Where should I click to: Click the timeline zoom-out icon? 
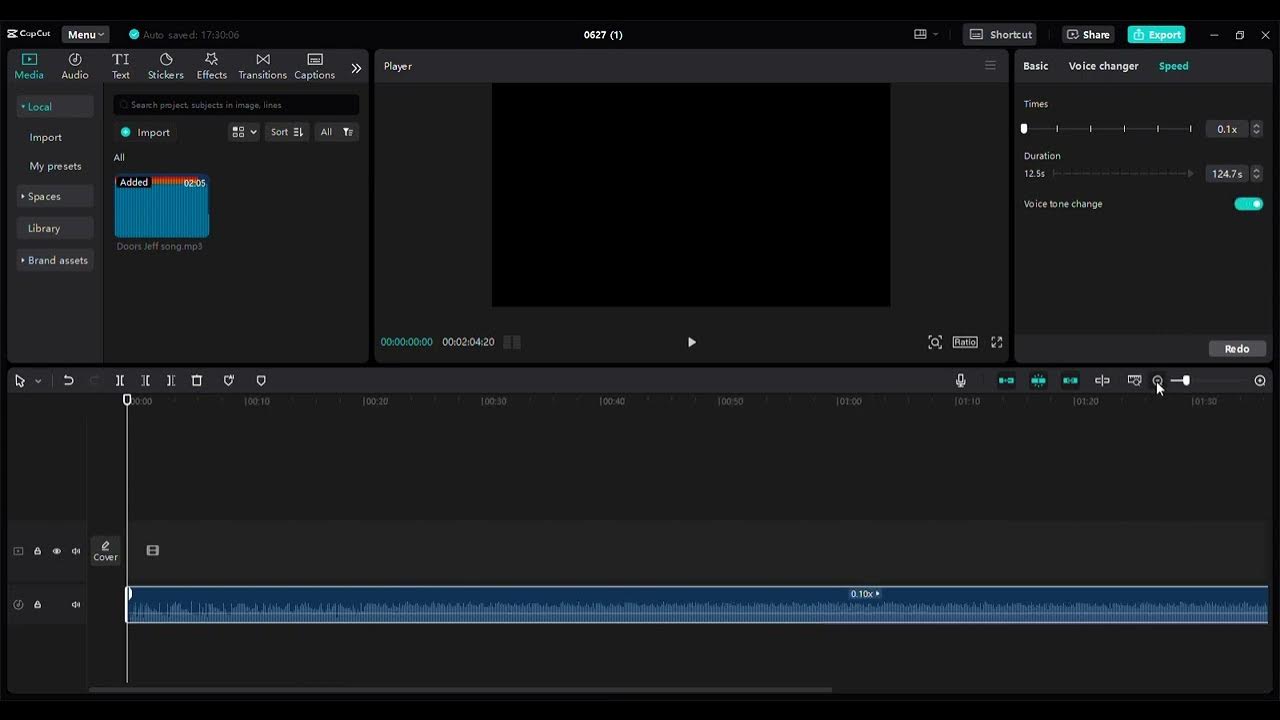1158,381
